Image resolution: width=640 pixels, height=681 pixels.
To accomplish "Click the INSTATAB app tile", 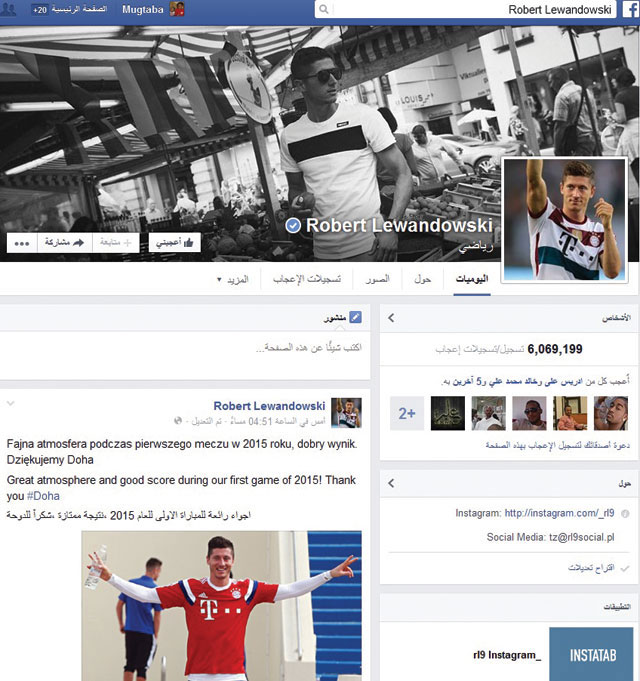I will pos(591,654).
